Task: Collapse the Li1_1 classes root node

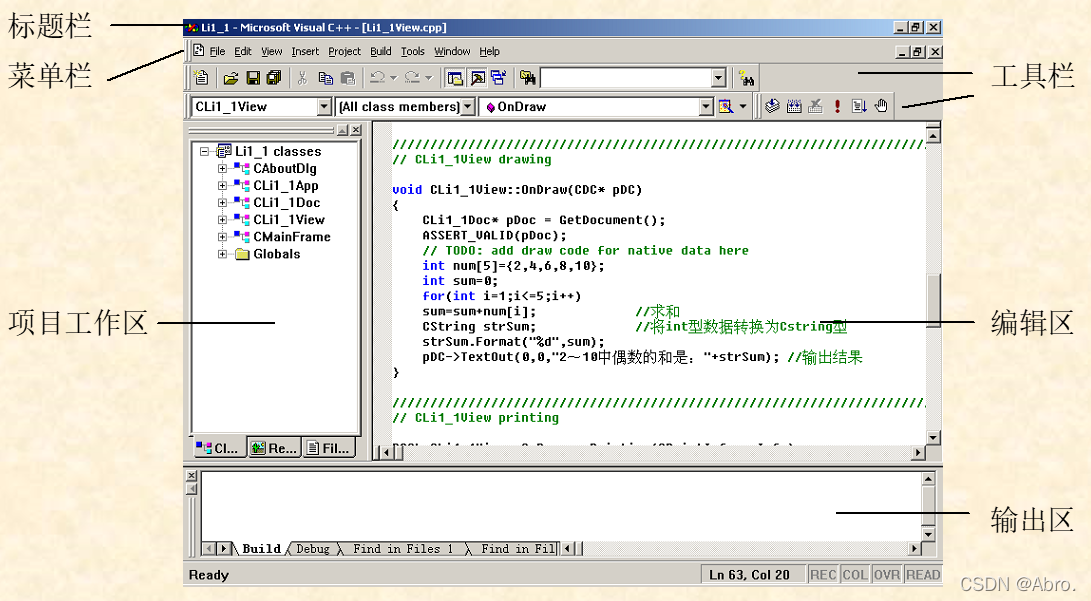Action: tap(204, 151)
